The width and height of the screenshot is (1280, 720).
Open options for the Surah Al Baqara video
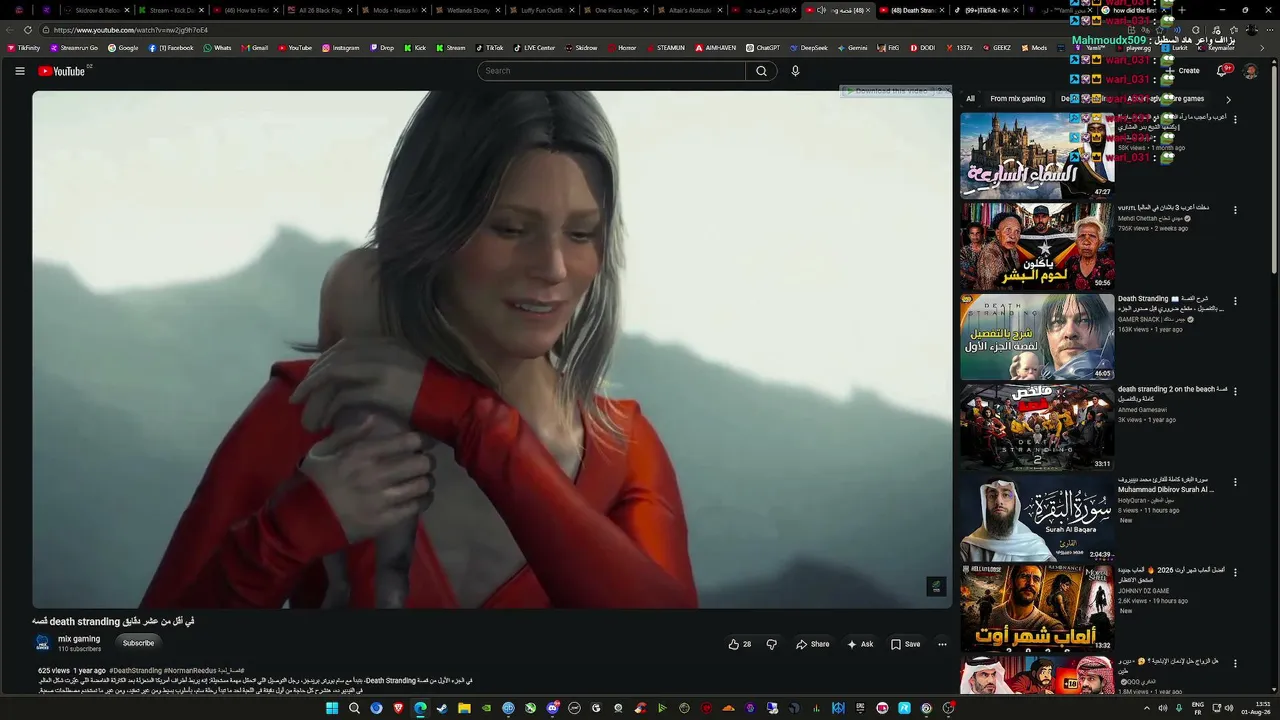click(1235, 482)
